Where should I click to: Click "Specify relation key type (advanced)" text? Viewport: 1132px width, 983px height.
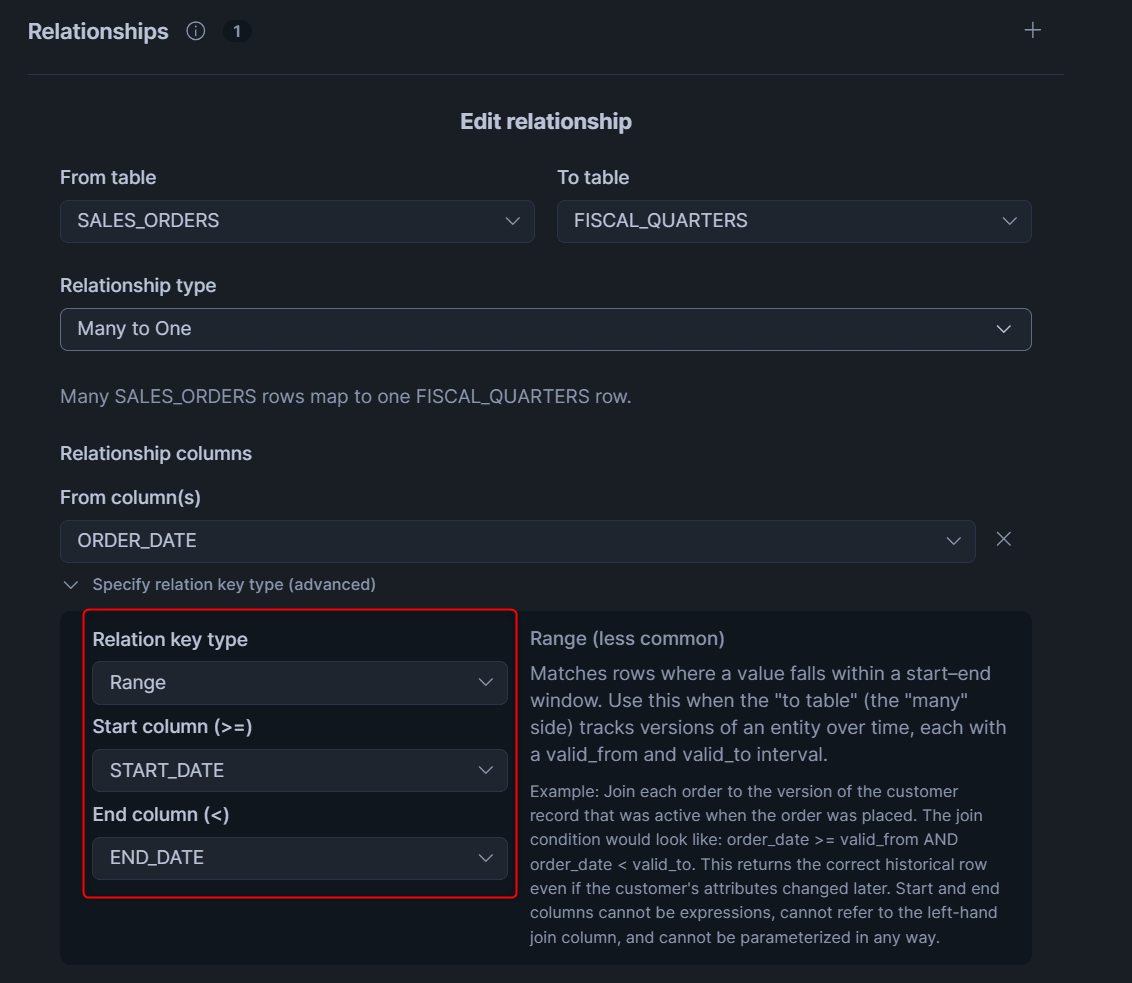(234, 584)
